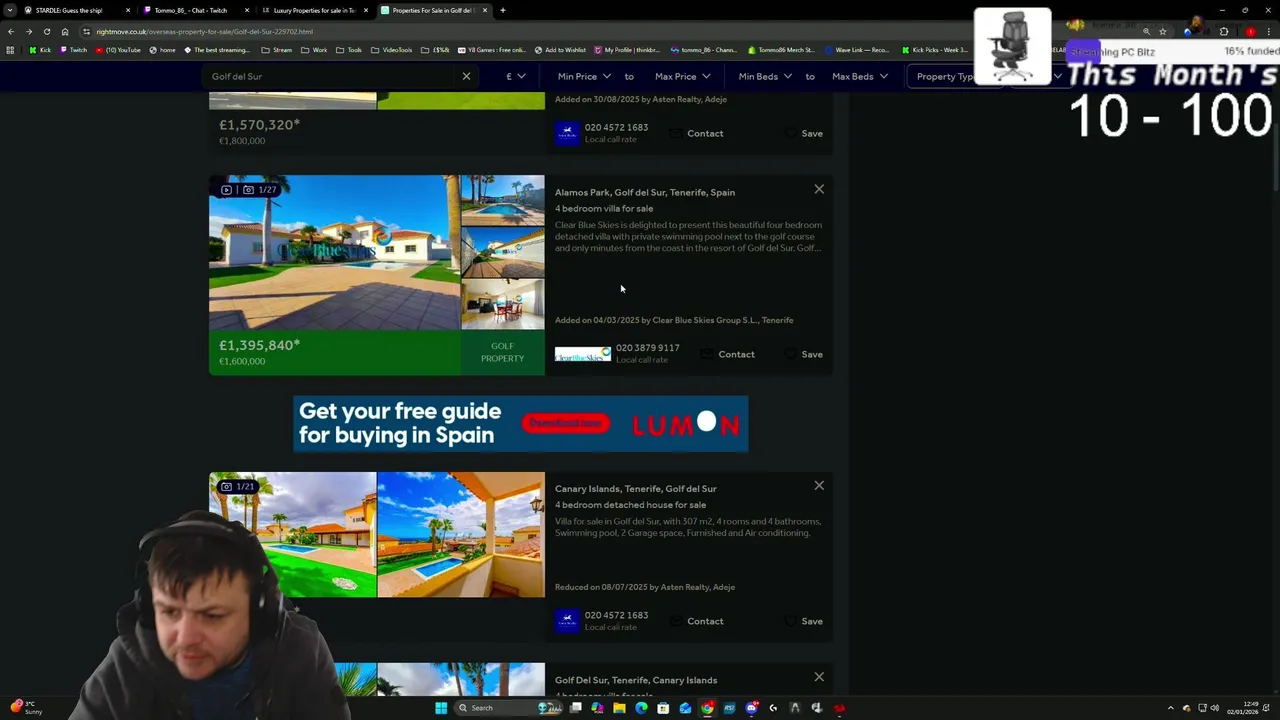
Task: Click the Clear Blue Skies agent logo
Action: (x=583, y=354)
